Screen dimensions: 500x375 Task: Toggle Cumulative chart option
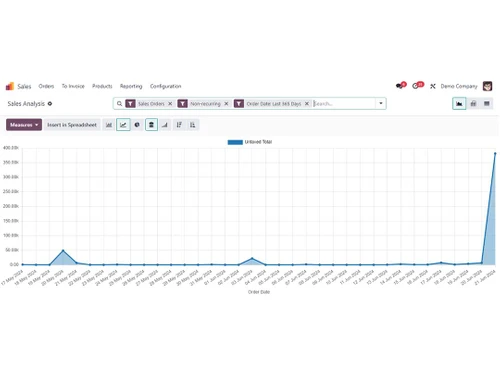[x=165, y=125]
